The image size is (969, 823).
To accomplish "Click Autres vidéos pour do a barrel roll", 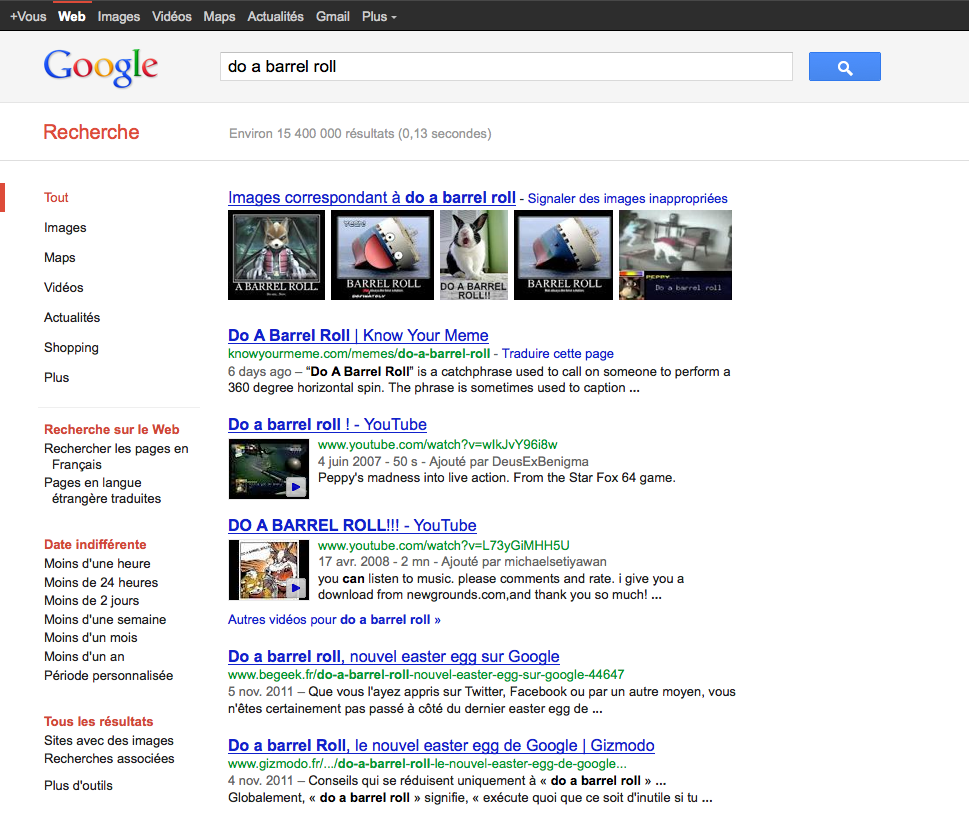I will coord(334,620).
